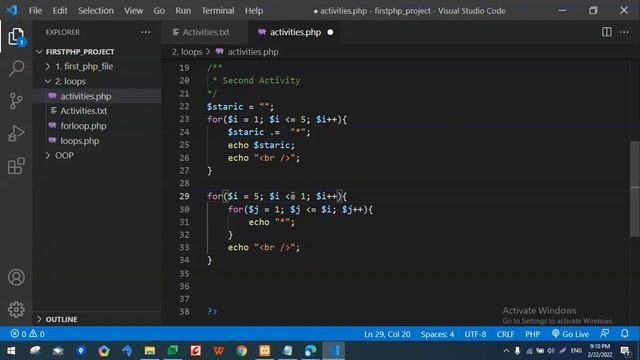640x360 pixels.
Task: Open XAMPP from the taskbar
Action: click(x=264, y=351)
